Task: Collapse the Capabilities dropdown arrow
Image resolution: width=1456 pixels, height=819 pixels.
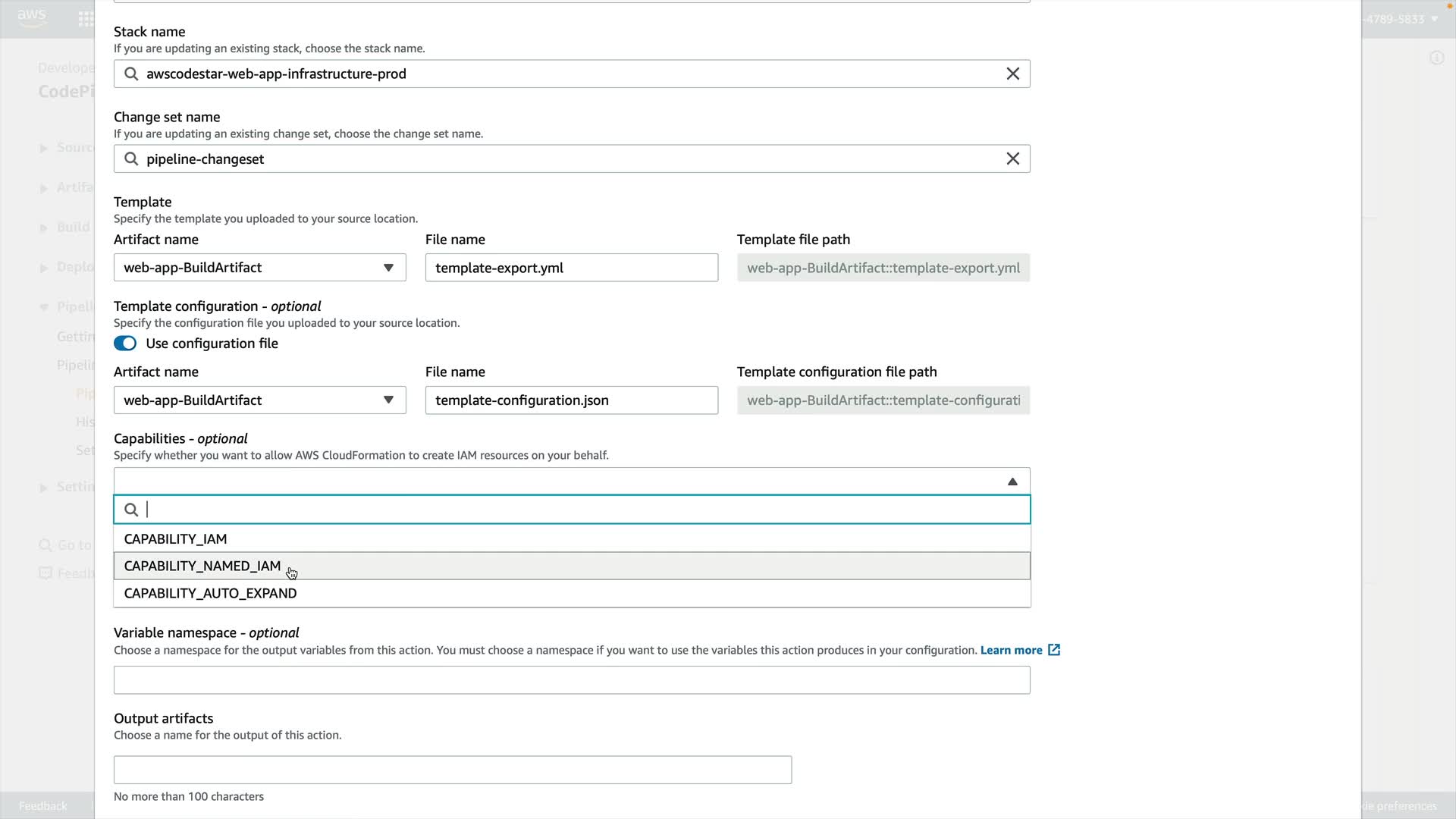Action: [x=1012, y=482]
